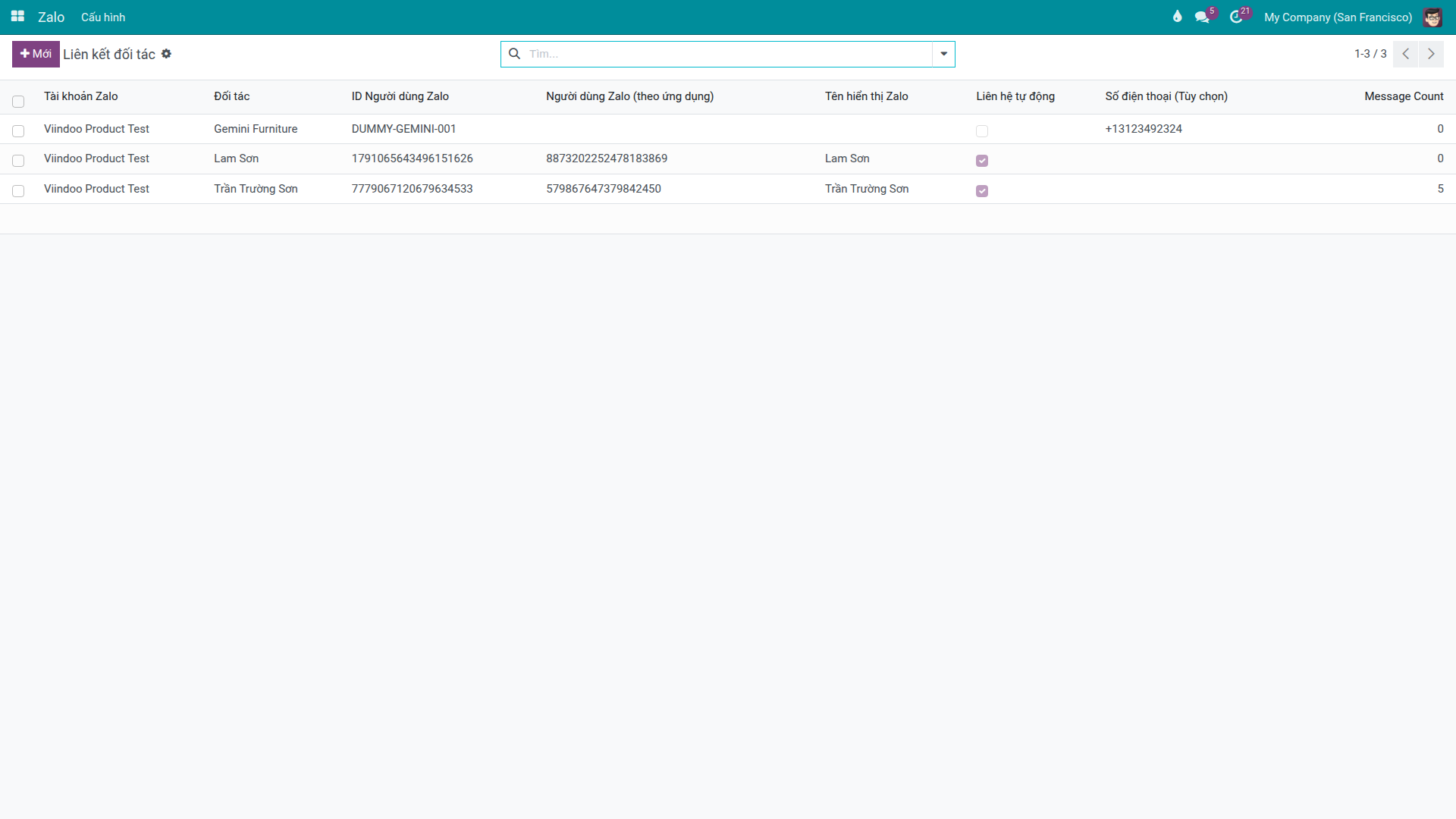Screen dimensions: 1456x819
Task: Open the Cấu hình menu
Action: tap(103, 17)
